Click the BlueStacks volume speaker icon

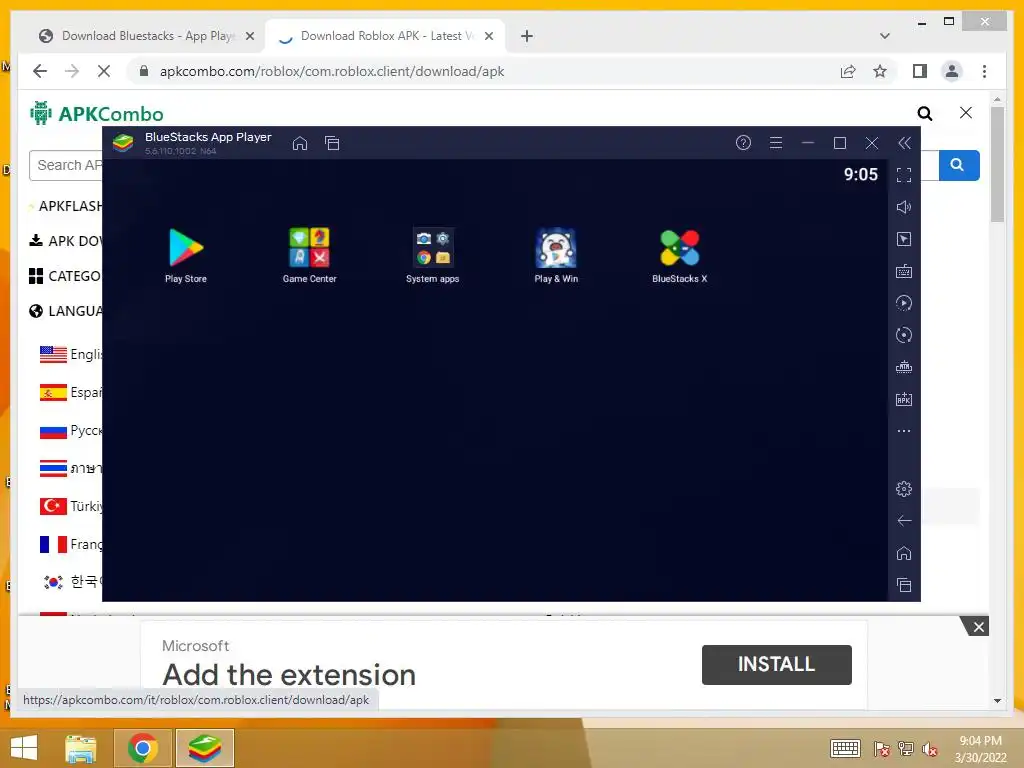click(x=904, y=207)
